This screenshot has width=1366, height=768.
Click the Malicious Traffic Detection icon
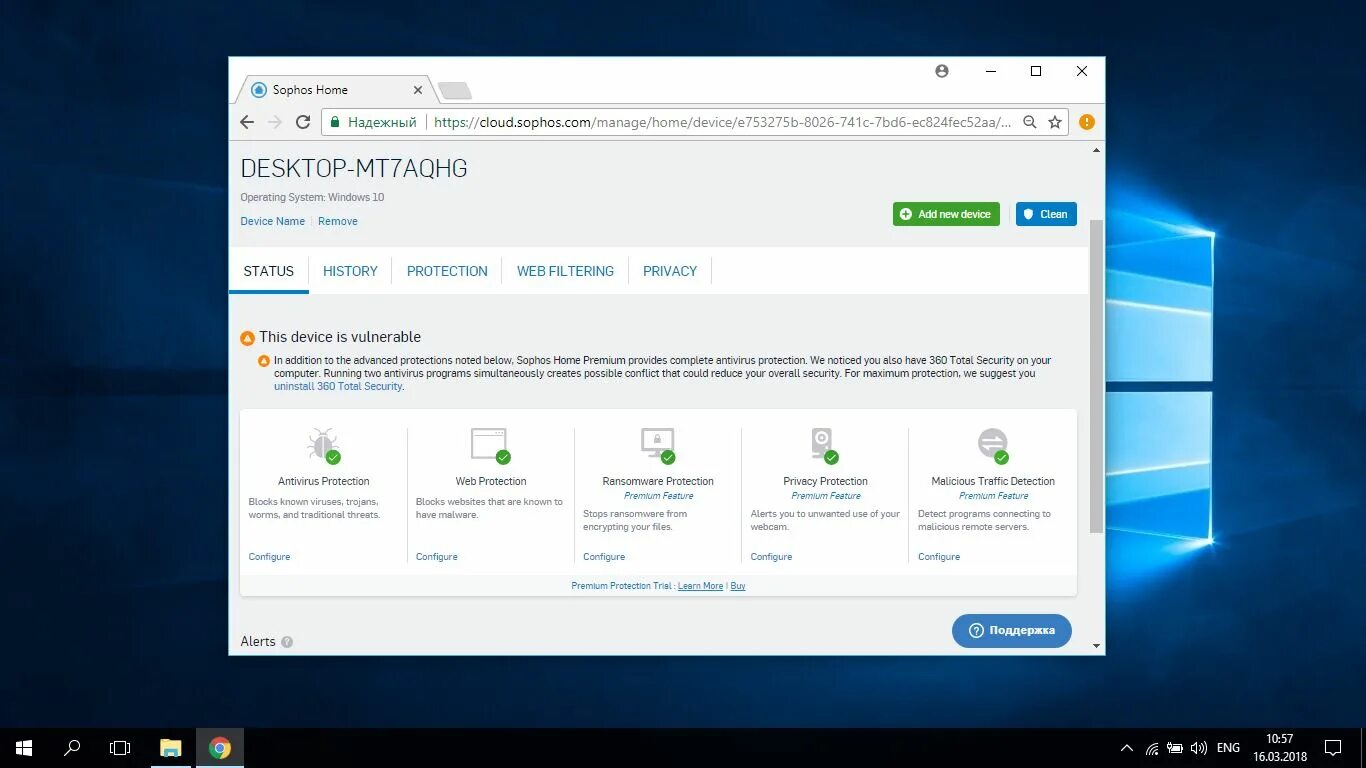993,444
